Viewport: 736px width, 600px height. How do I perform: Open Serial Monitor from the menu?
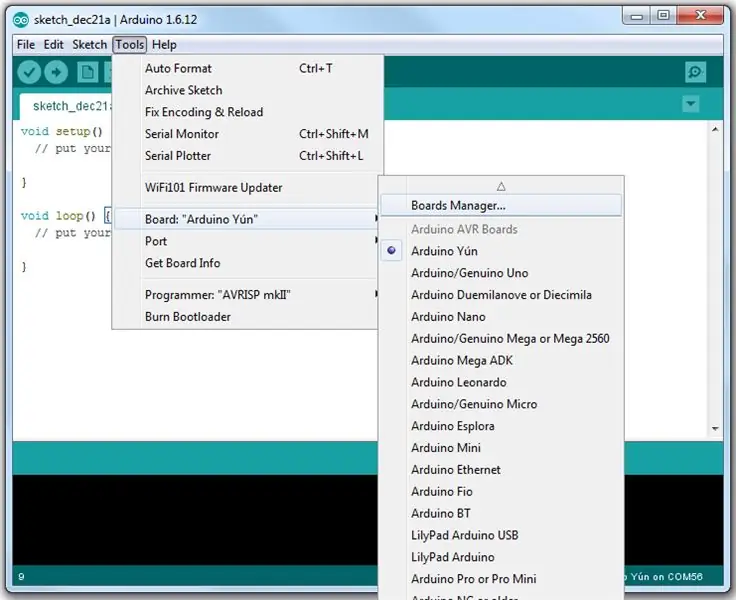248,134
